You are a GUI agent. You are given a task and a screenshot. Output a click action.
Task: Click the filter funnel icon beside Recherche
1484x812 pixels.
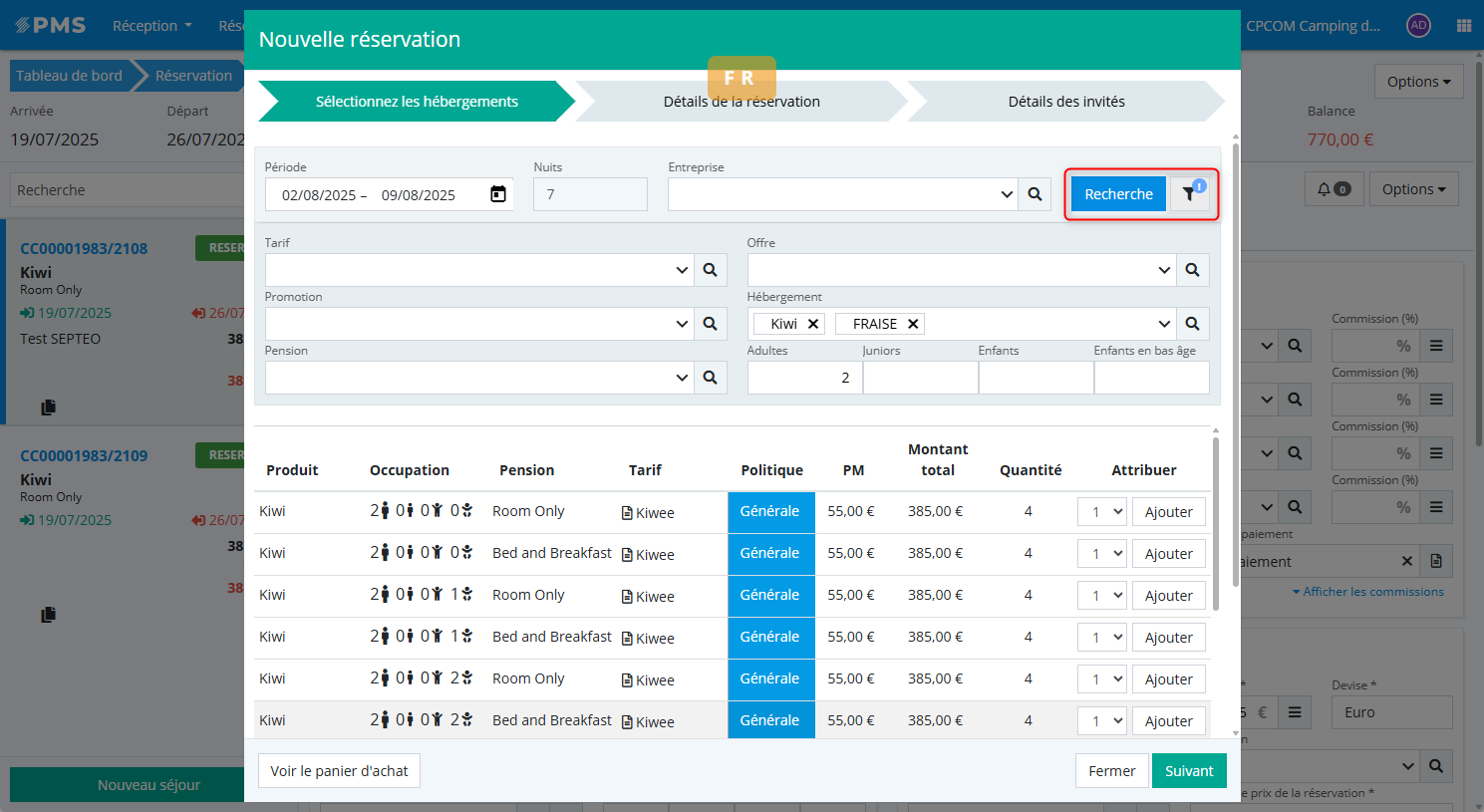(1189, 194)
